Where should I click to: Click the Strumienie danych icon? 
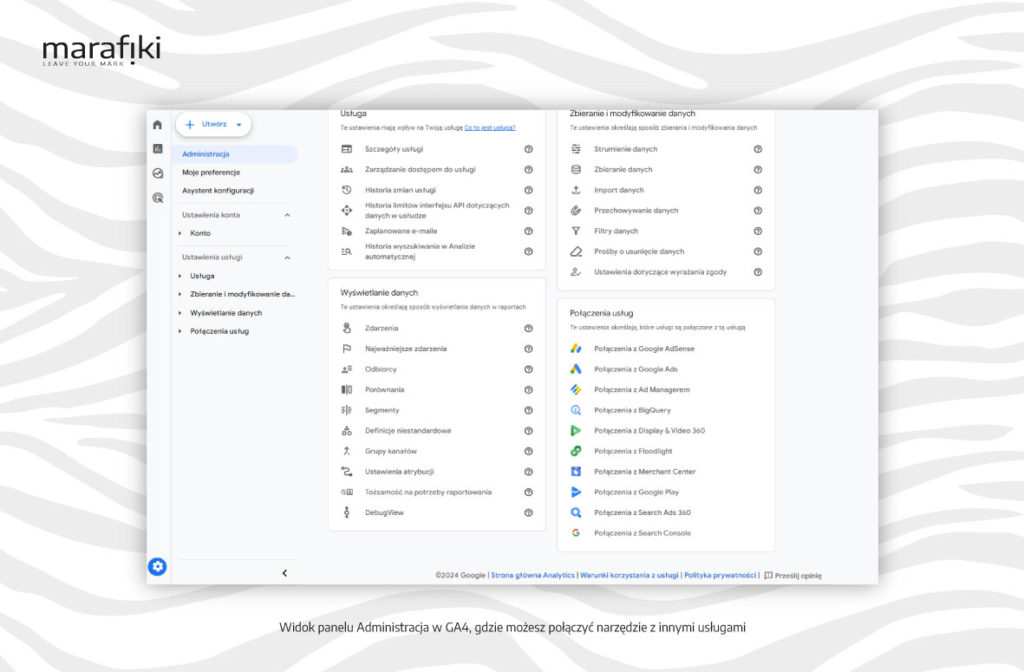576,149
